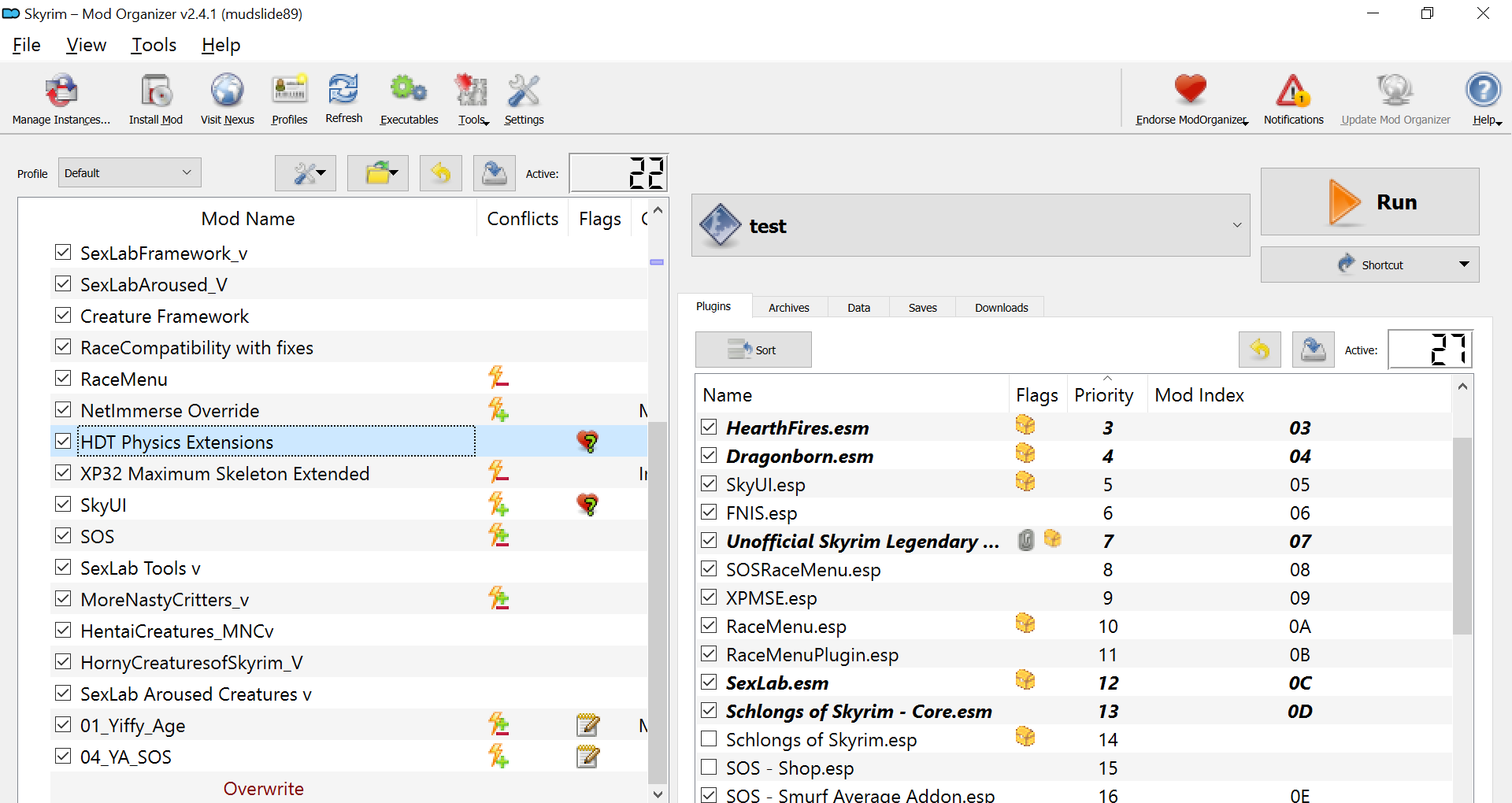This screenshot has width=1512, height=803.
Task: Switch to the Downloads tab
Action: pos(1001,307)
